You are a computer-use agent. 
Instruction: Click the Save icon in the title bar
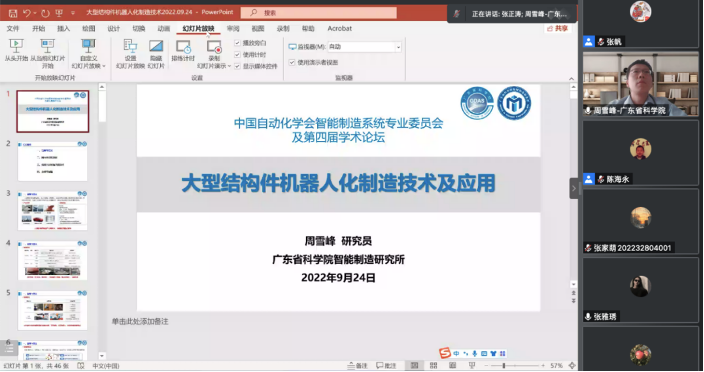pos(13,13)
